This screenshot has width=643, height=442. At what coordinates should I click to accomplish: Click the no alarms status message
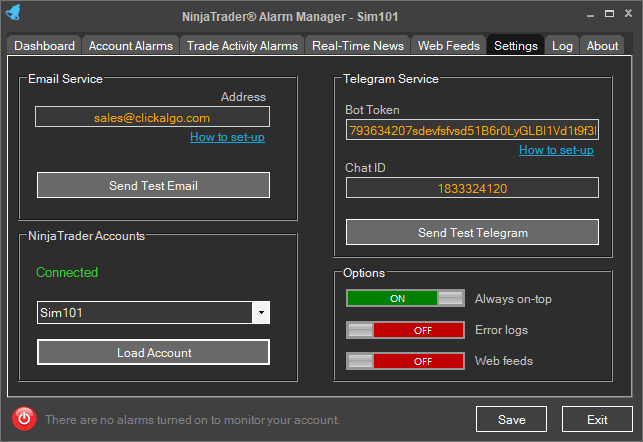coord(192,420)
